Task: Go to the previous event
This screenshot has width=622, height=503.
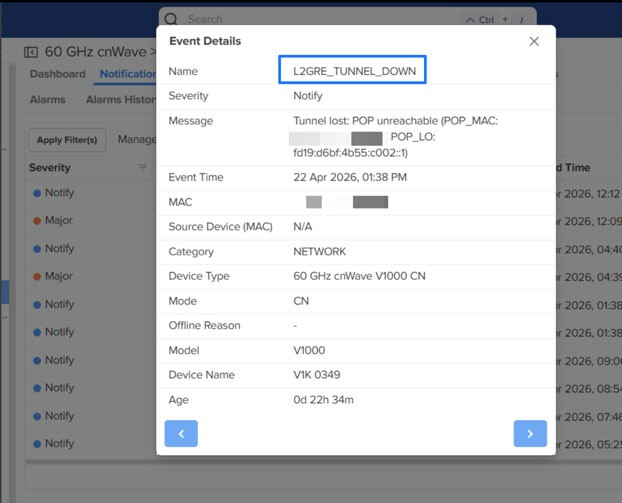Action: pos(181,434)
